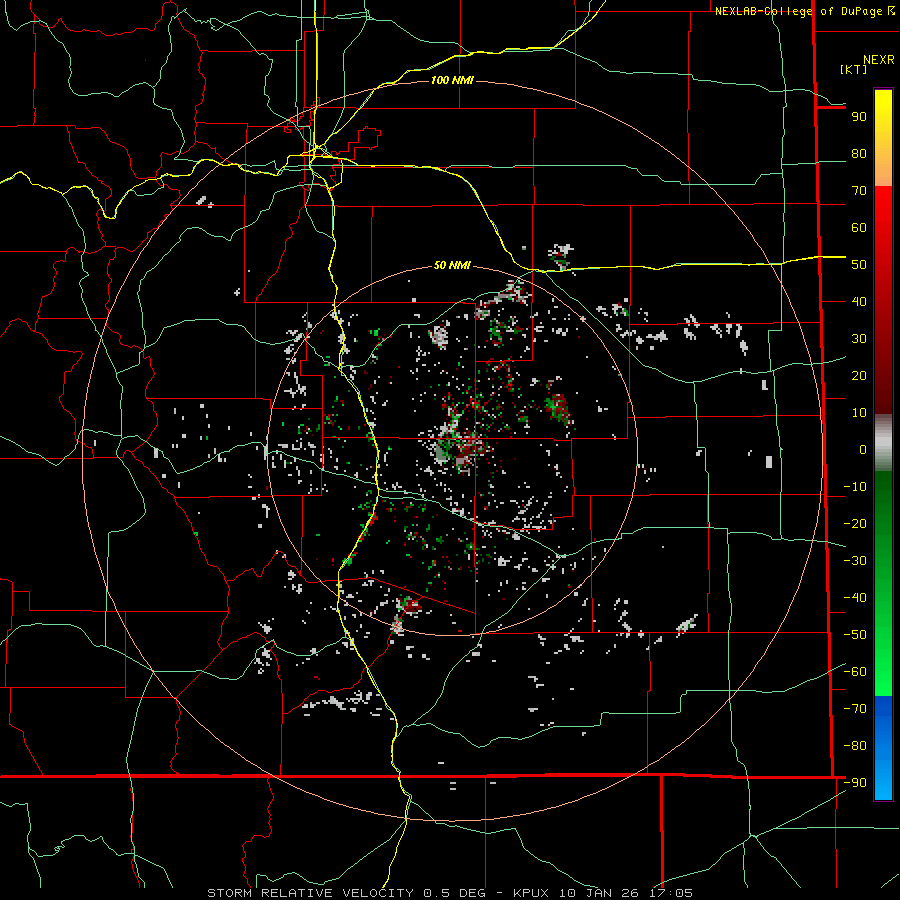900x900 pixels.
Task: Click the STORM RELATIVE VELOCITY 0.5 DEG caption
Action: pos(346,893)
